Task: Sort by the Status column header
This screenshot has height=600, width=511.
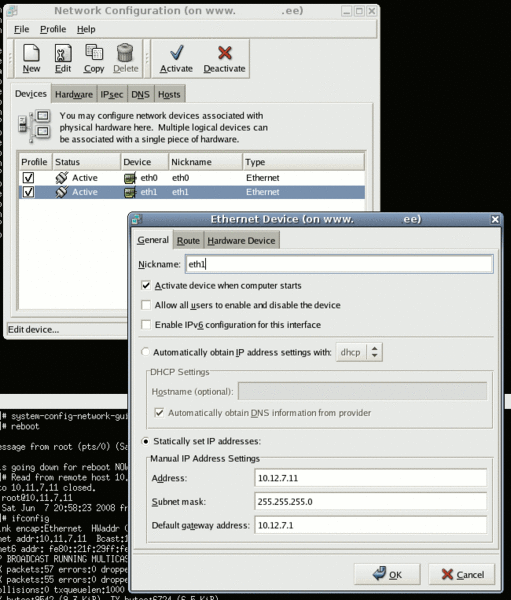Action: 86,162
